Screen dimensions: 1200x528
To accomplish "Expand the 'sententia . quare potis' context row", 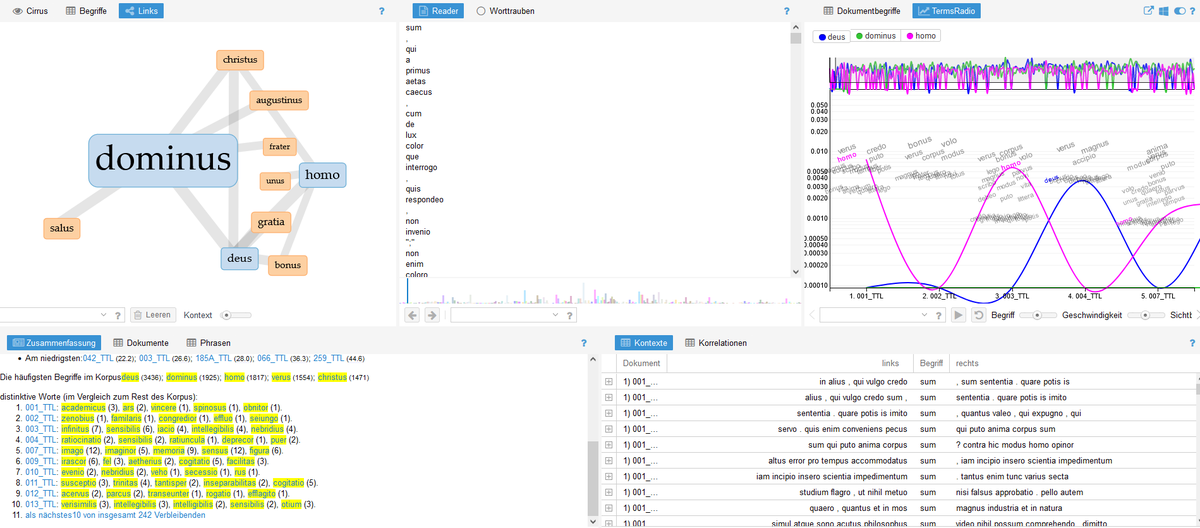I will (x=608, y=412).
